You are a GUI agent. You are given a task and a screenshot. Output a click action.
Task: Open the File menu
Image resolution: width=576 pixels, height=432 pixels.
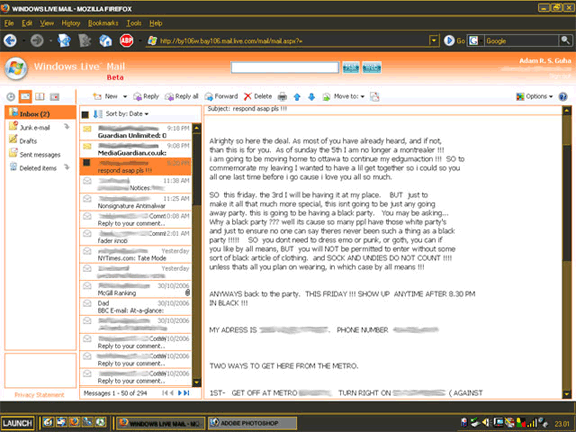point(9,23)
